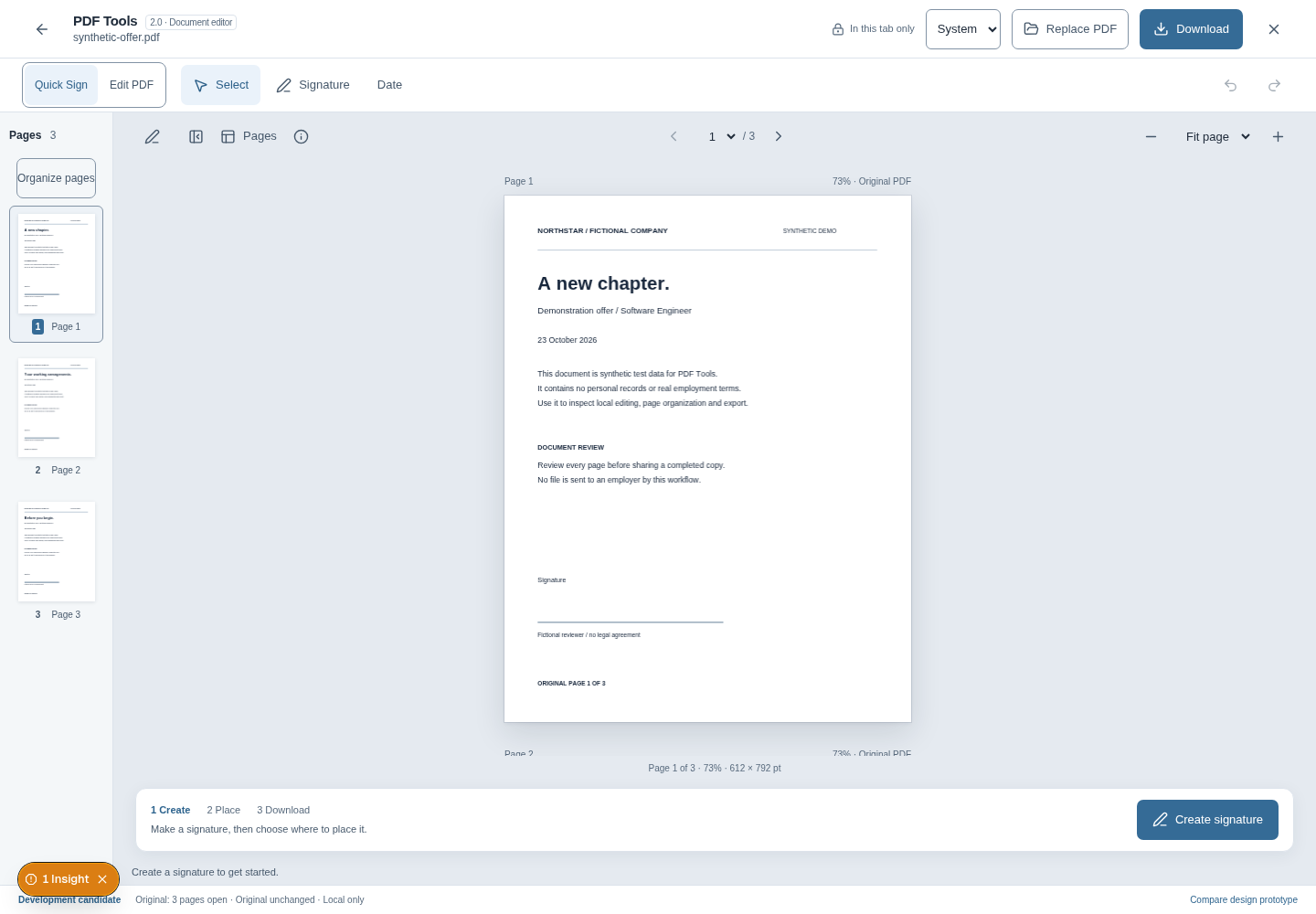Click the synthetic-offer.pdf file name
This screenshot has width=1316, height=914.
coord(116,37)
